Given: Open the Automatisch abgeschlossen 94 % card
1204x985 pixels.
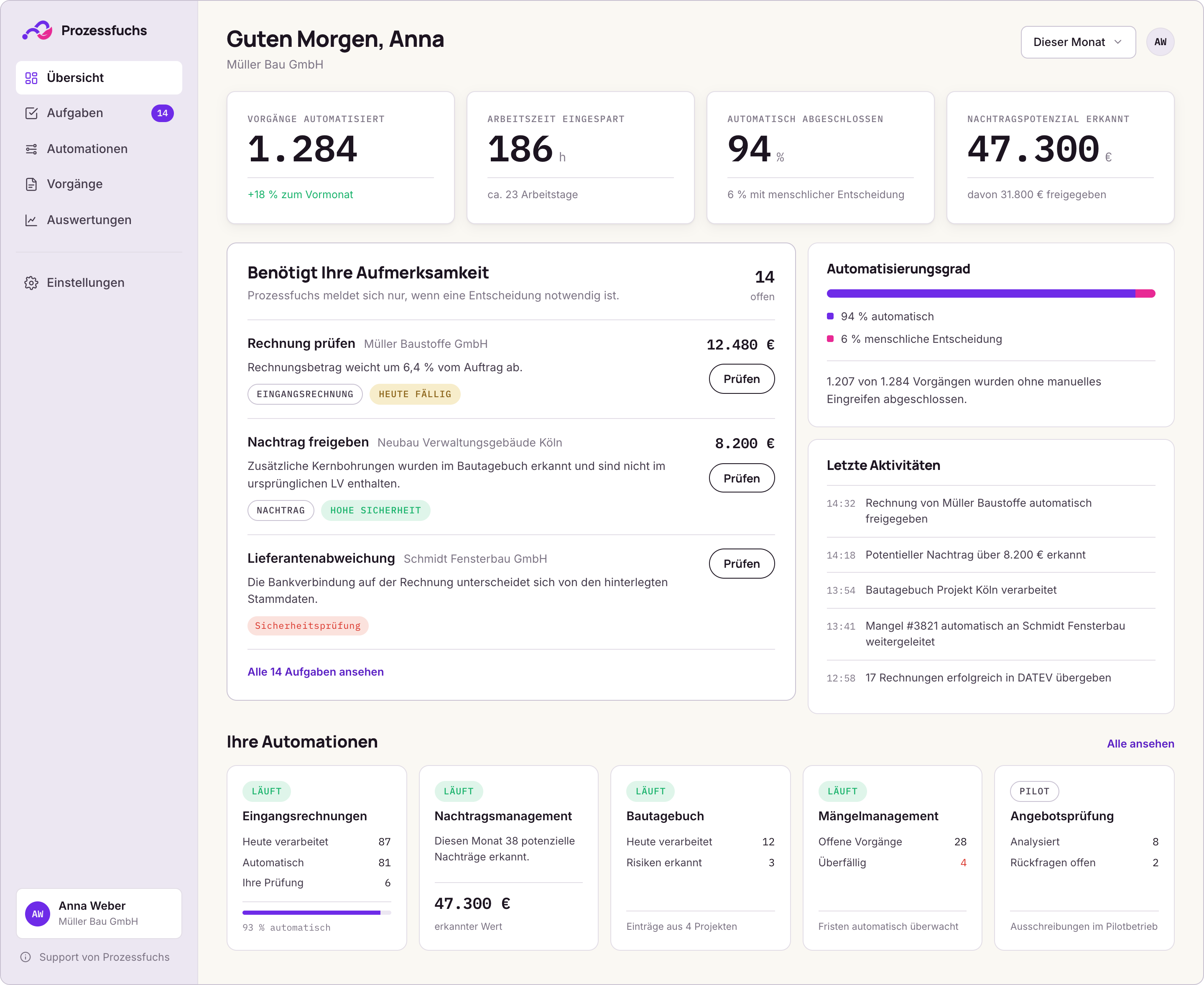Looking at the screenshot, I should (821, 158).
